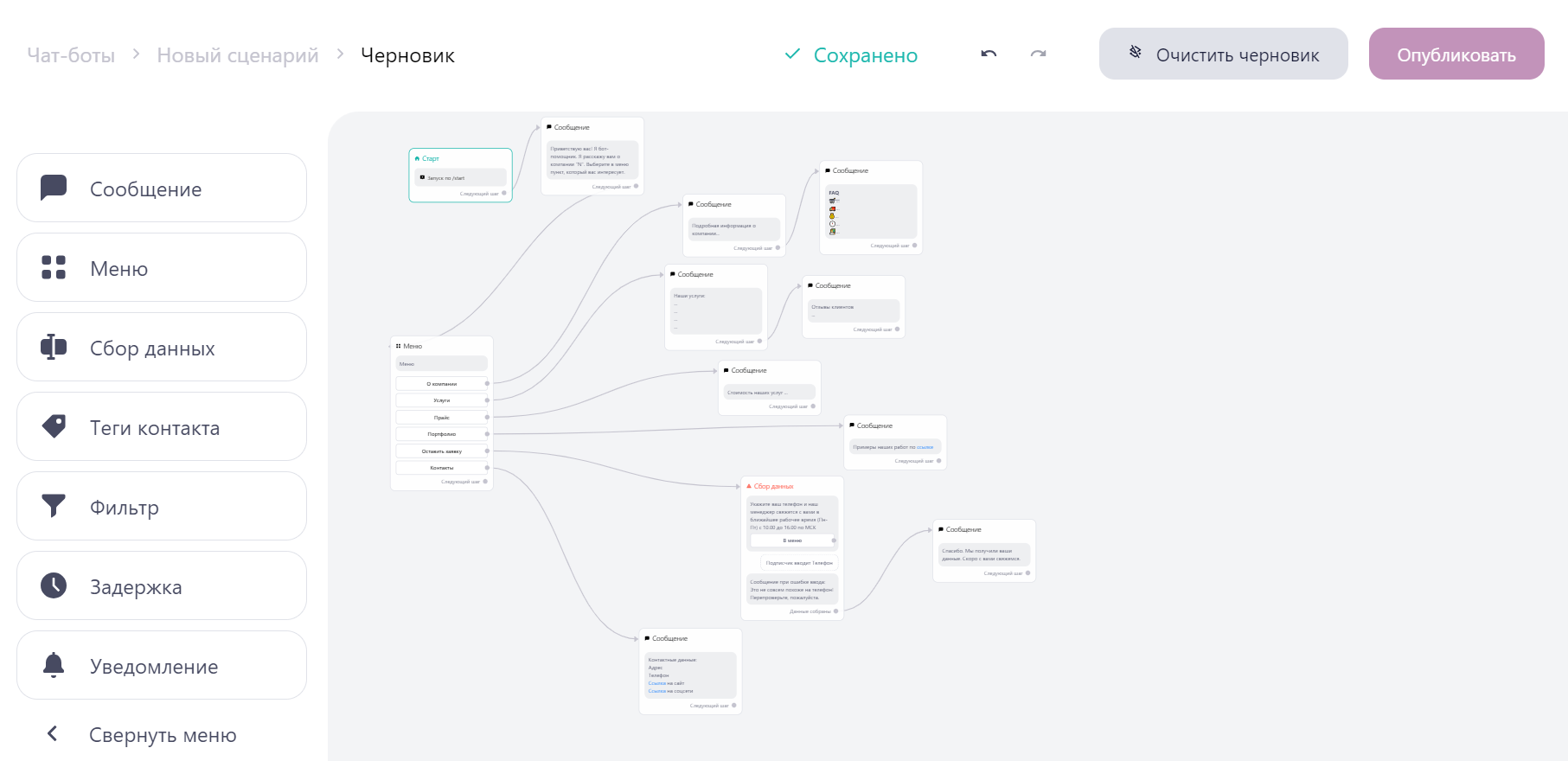Click the Опубликовать button
Image resolution: width=1568 pixels, height=761 pixels.
[x=1456, y=54]
